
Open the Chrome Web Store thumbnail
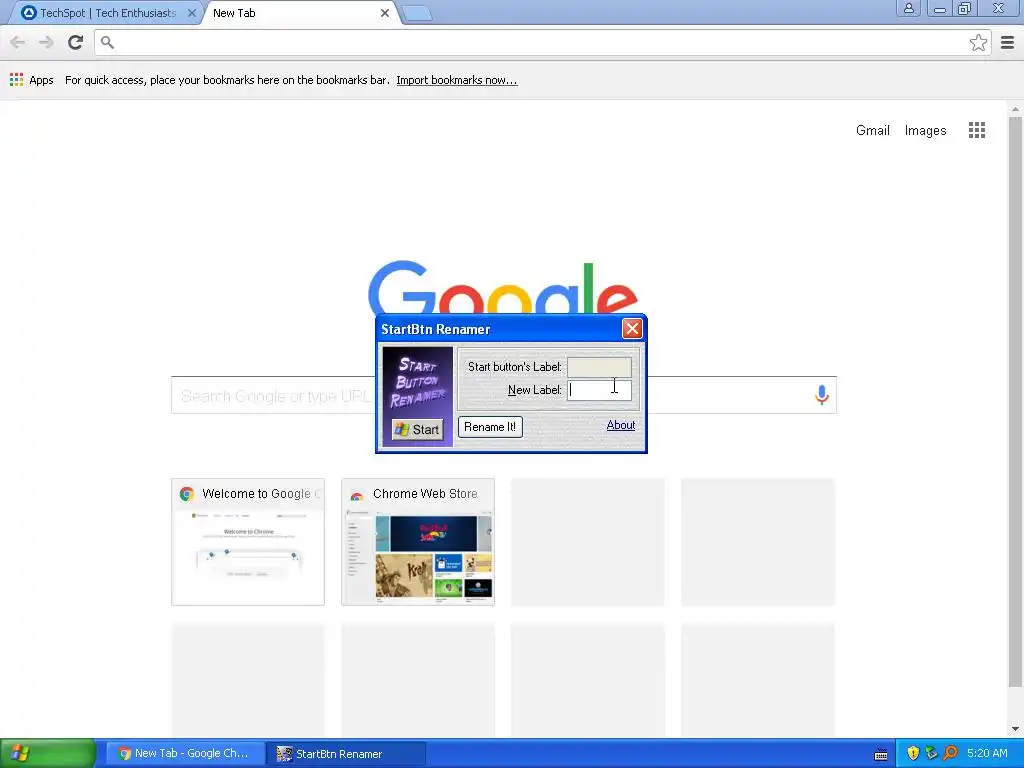click(417, 541)
